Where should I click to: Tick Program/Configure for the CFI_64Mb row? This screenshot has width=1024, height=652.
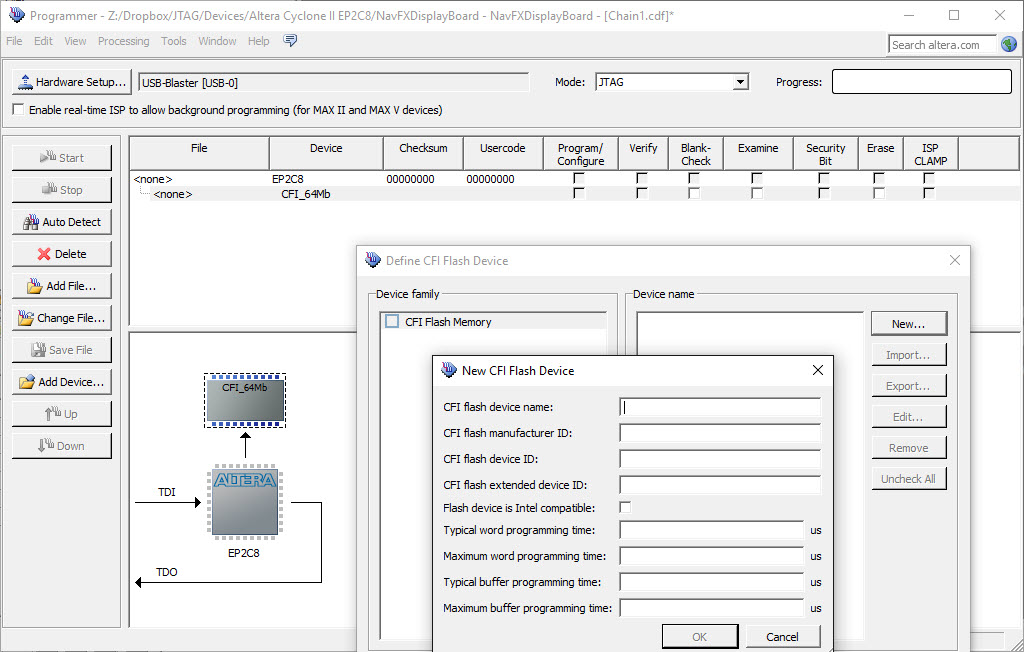point(579,193)
